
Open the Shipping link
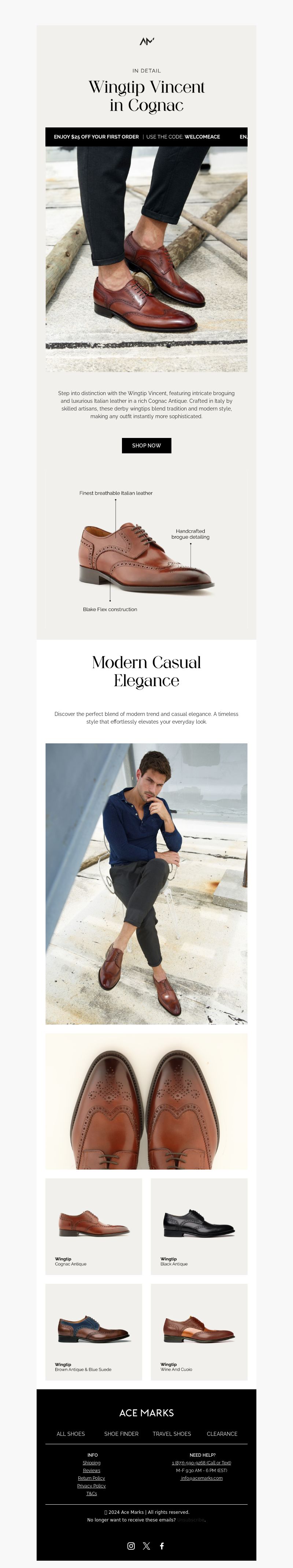point(92,1463)
